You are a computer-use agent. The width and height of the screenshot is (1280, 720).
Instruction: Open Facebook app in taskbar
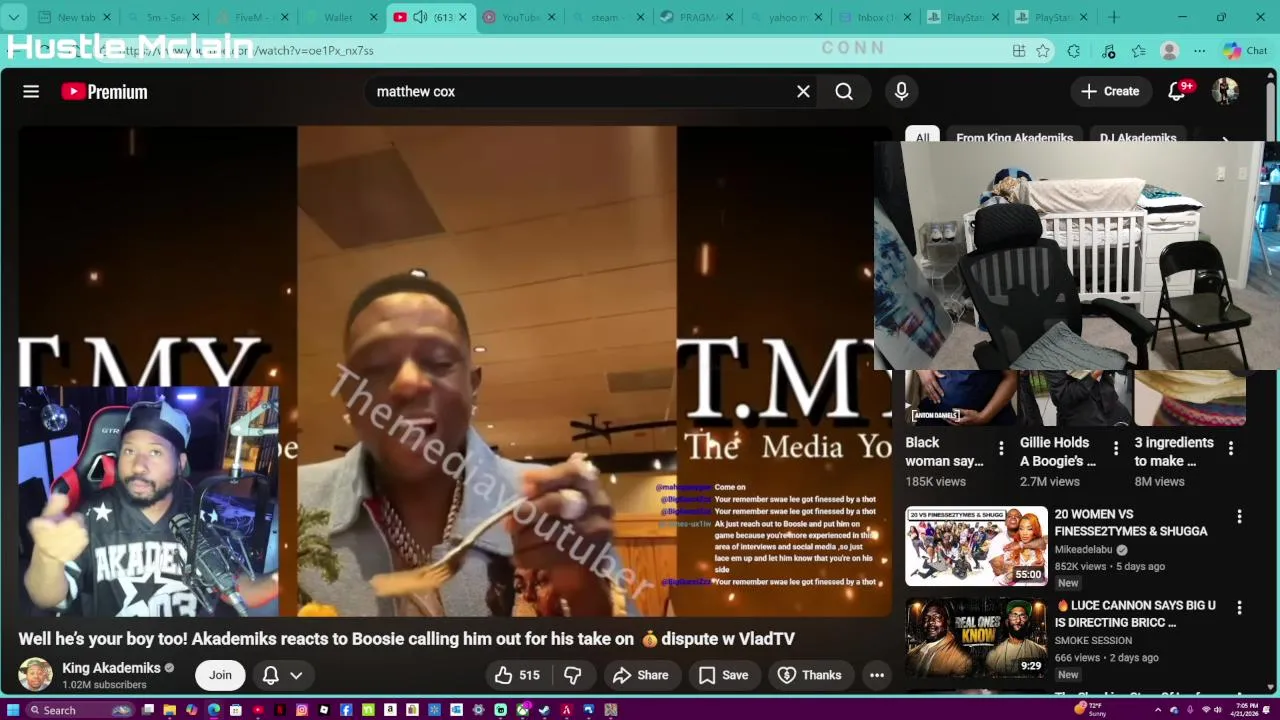[x=346, y=710]
